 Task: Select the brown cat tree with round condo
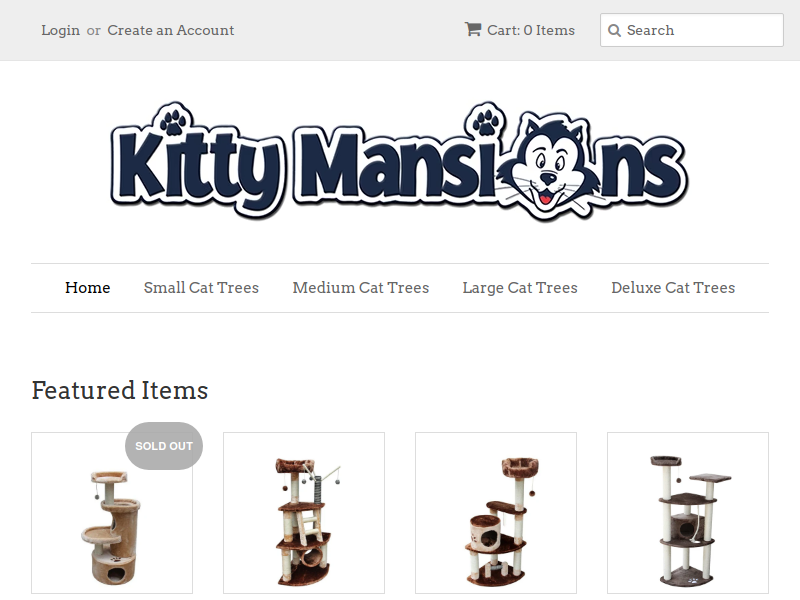pos(496,513)
